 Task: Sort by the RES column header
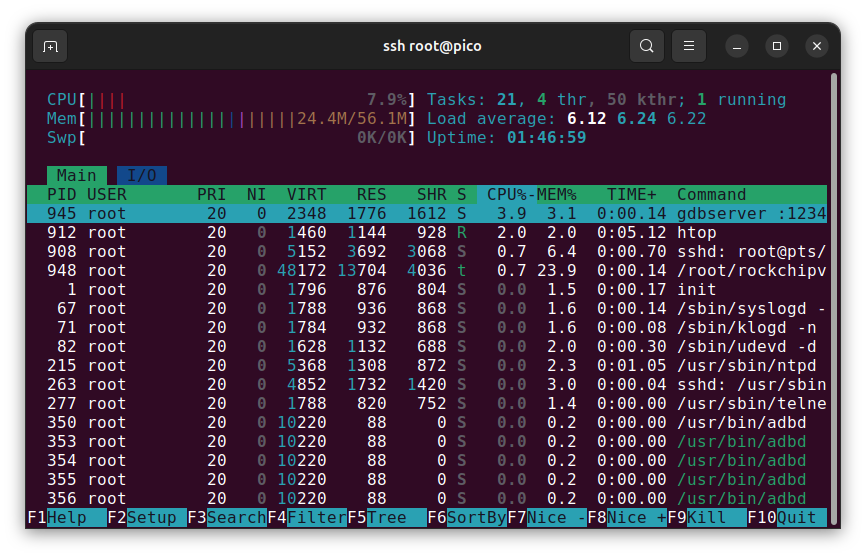click(371, 194)
